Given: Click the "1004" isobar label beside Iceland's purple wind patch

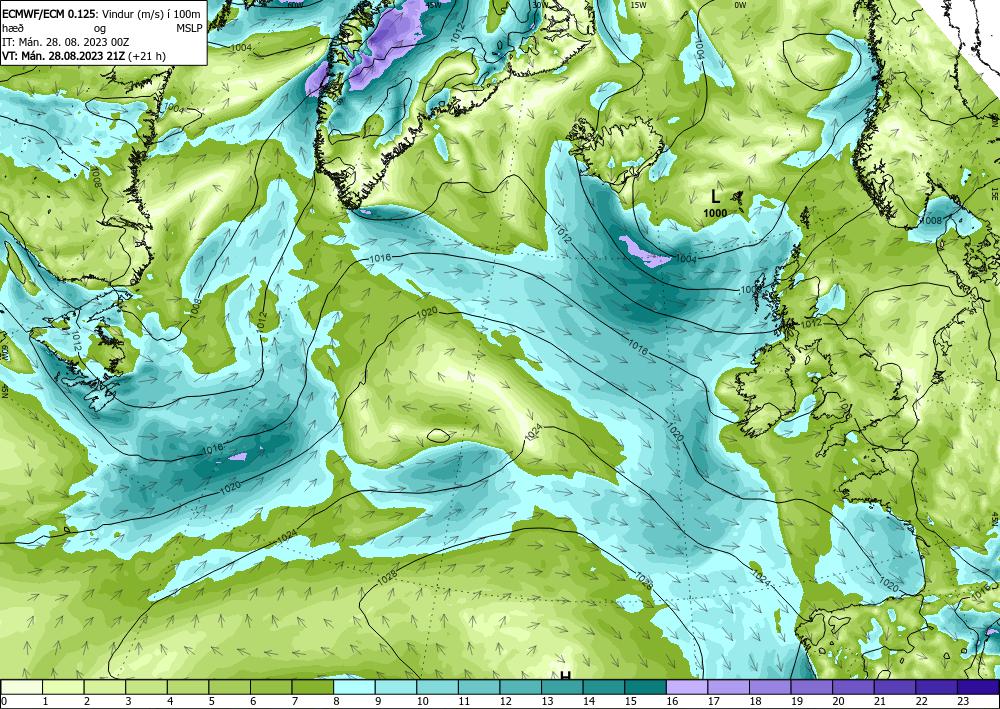Looking at the screenshot, I should coord(686,258).
